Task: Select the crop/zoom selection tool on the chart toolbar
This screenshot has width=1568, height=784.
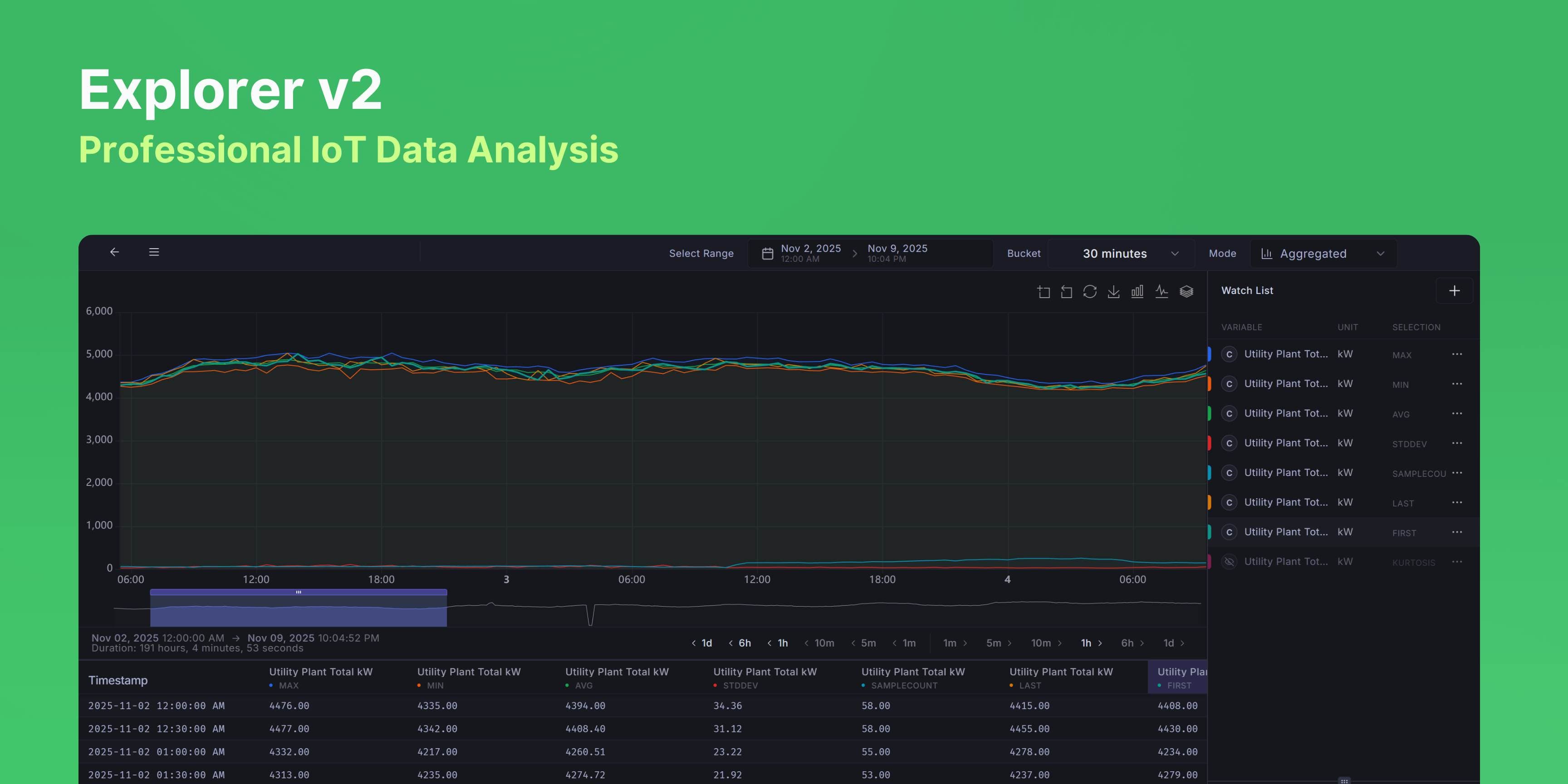Action: tap(1044, 292)
